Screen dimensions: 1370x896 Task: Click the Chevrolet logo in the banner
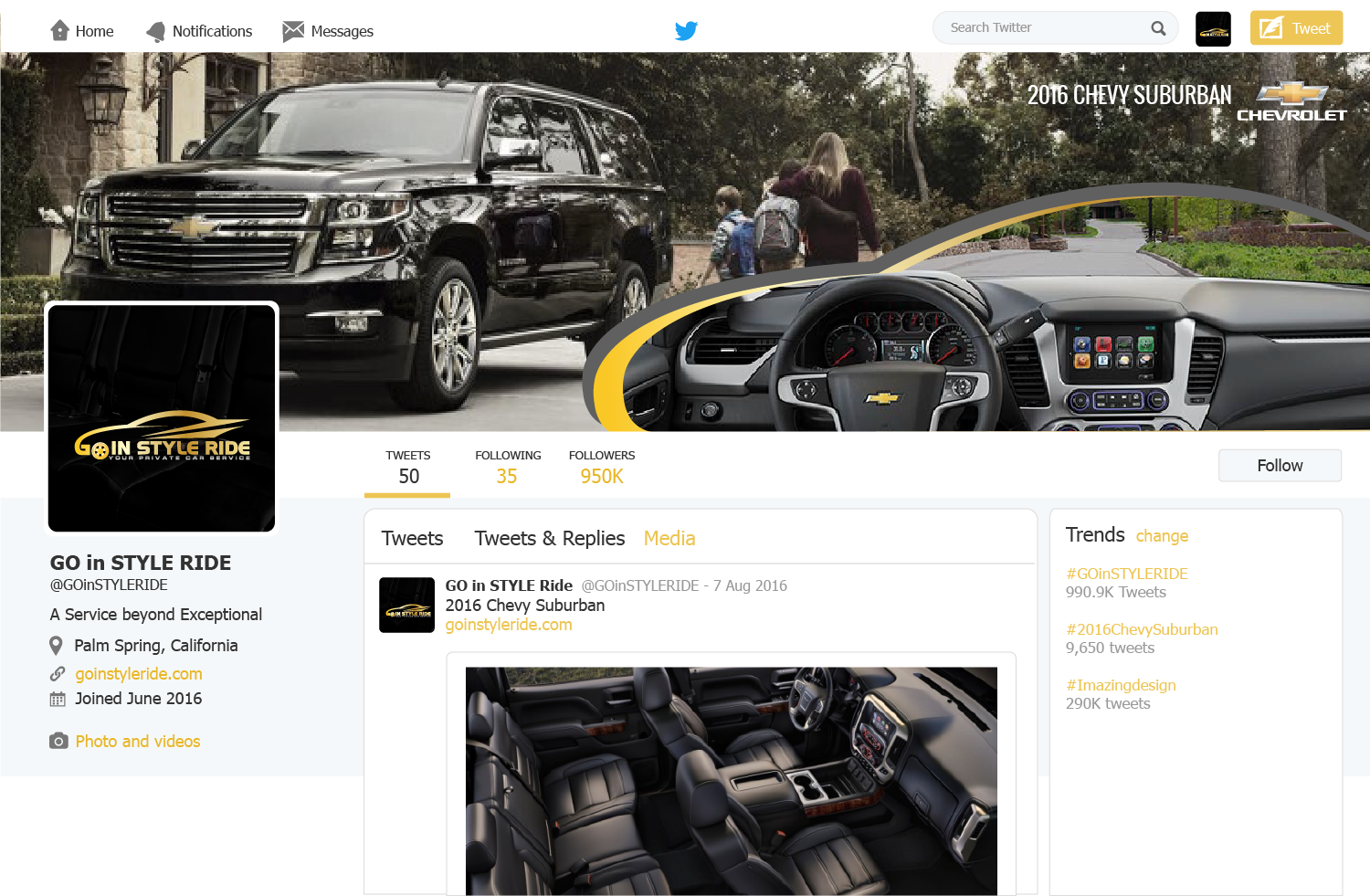click(1291, 100)
